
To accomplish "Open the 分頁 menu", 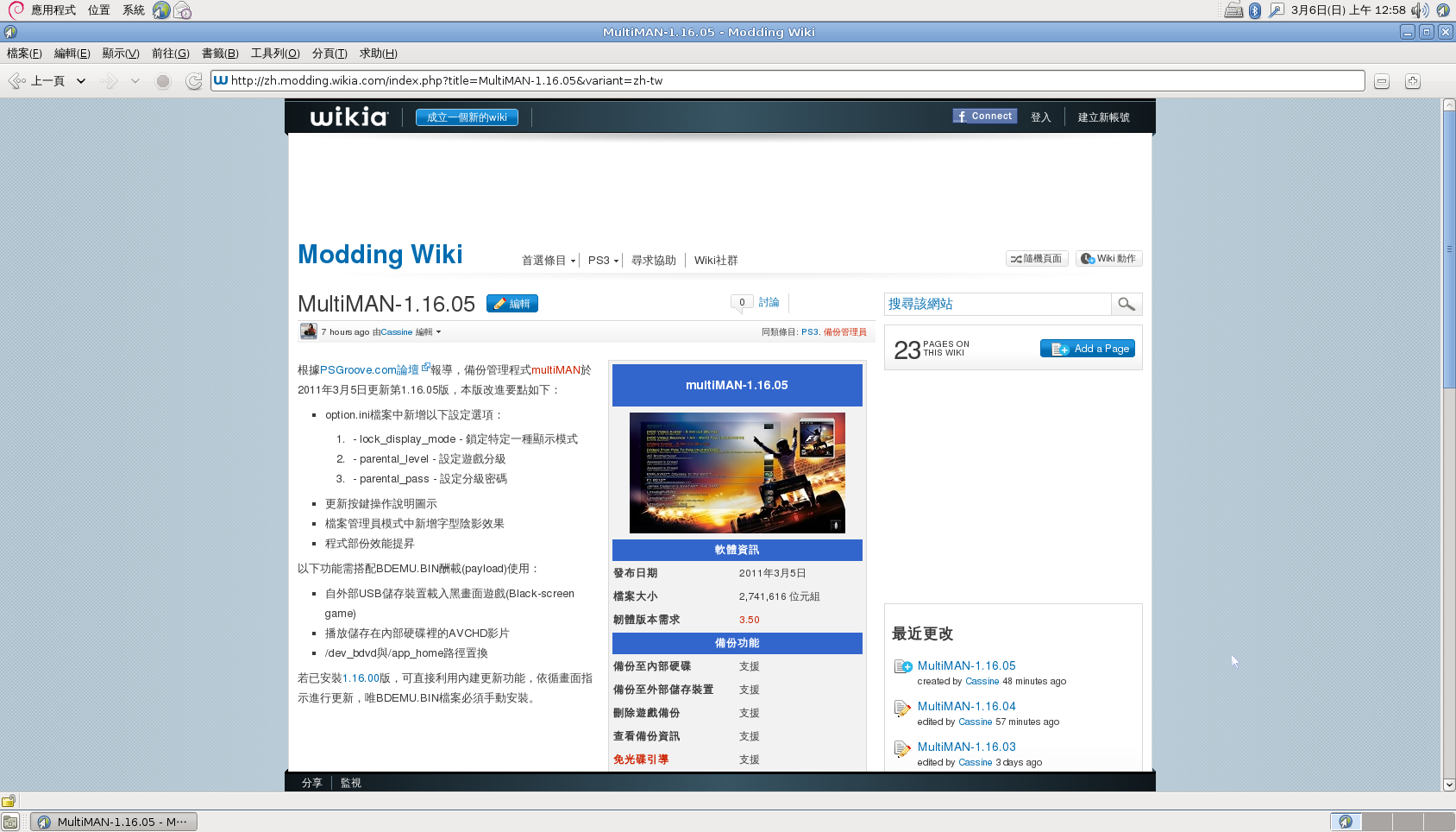I will 329,54.
